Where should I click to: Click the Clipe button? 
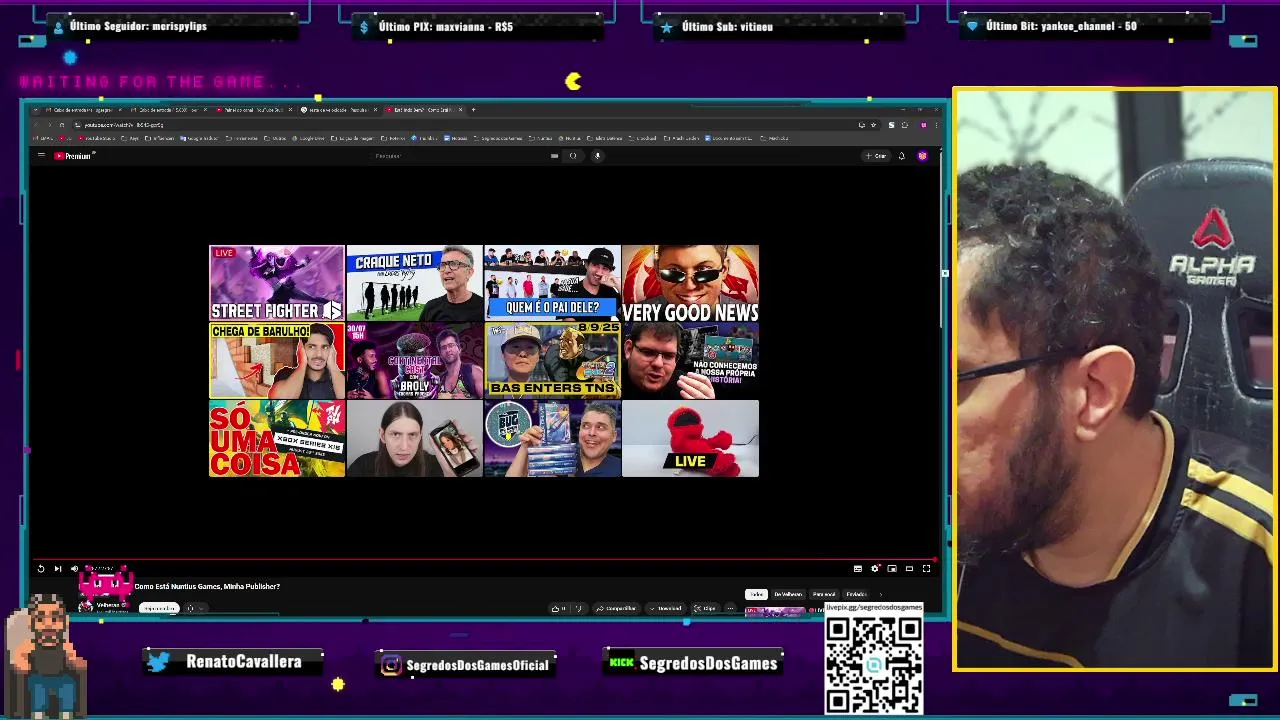coord(704,608)
